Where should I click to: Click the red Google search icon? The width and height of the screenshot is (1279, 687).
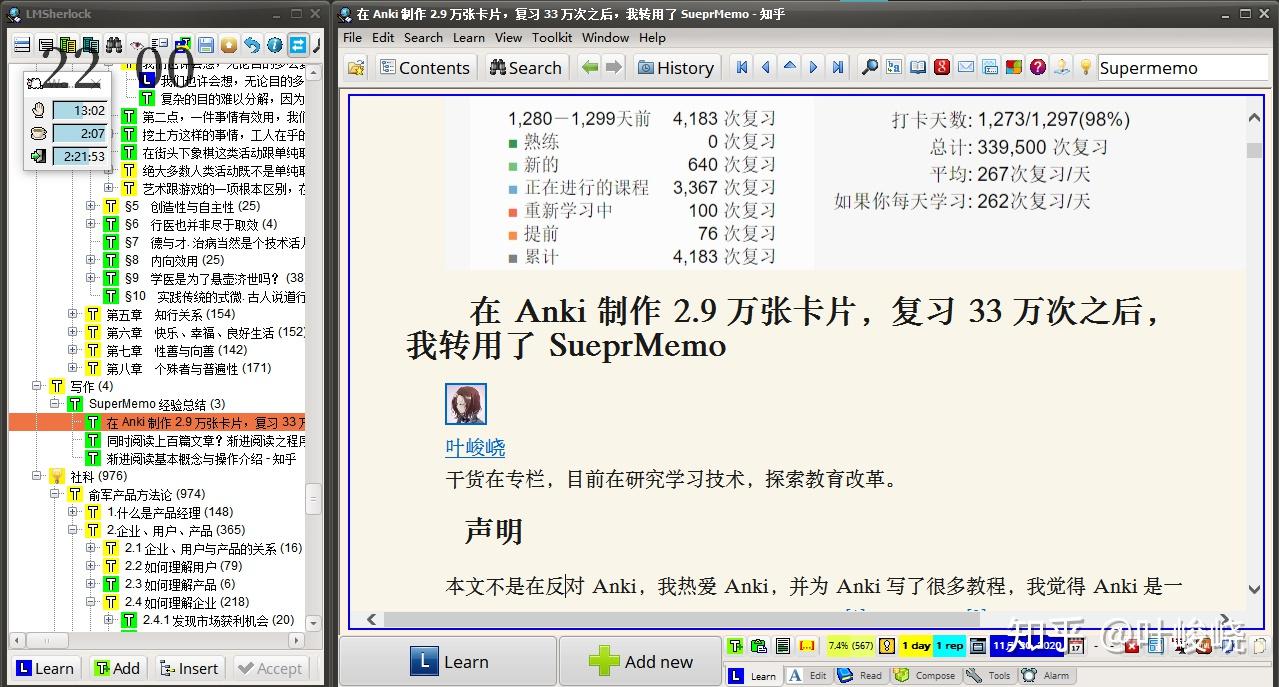point(942,67)
